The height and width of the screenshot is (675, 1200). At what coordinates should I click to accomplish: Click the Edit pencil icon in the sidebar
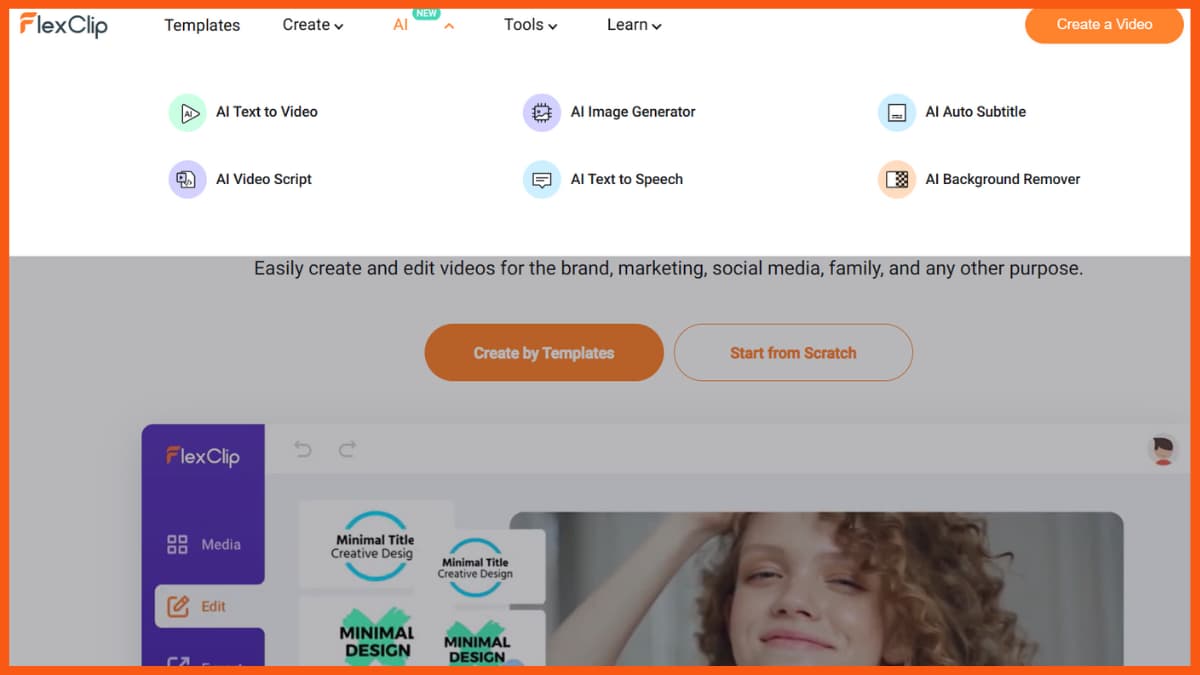178,606
